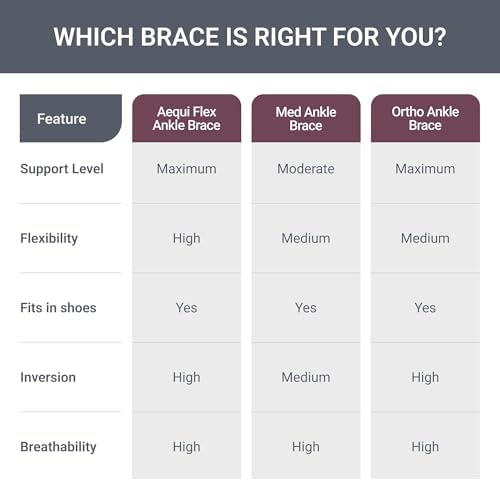Click Ortho Ankle Brace Maximum support cell
500x481 pixels.
425,172
